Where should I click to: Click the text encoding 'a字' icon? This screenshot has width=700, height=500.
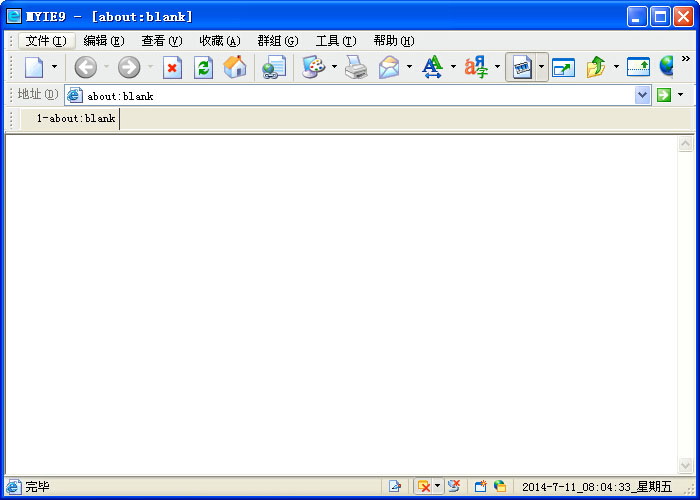tap(476, 67)
